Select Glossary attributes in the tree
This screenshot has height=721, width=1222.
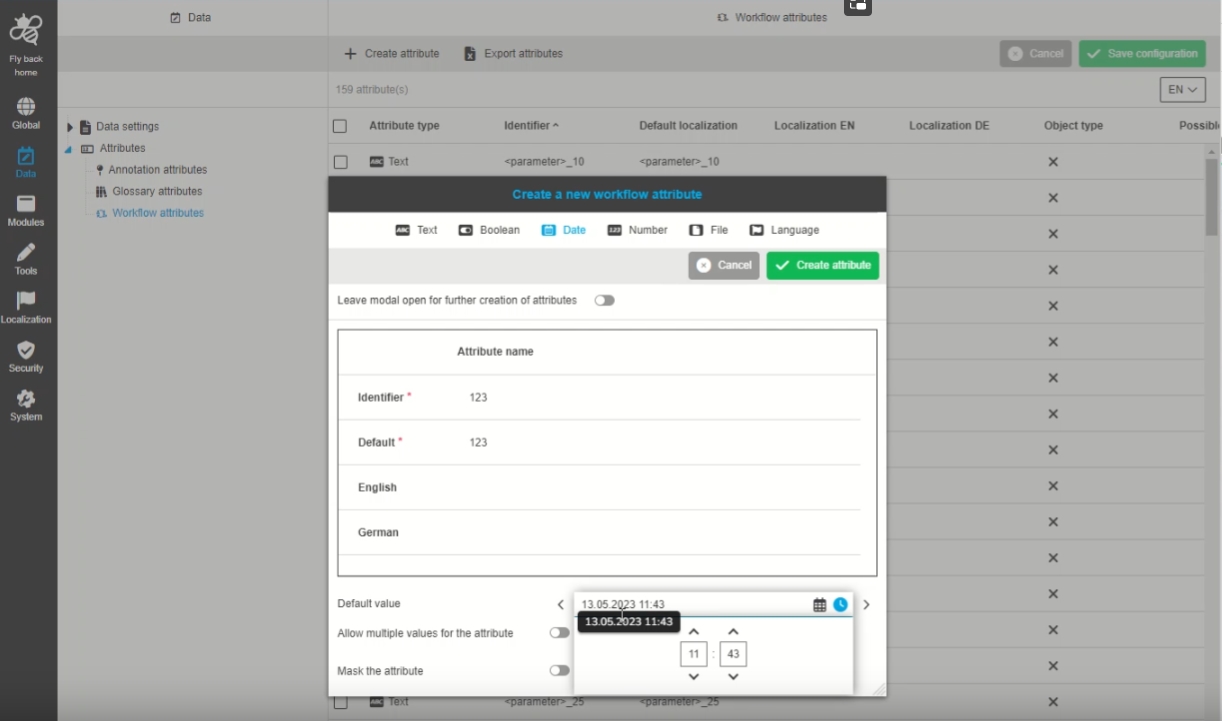pos(157,191)
